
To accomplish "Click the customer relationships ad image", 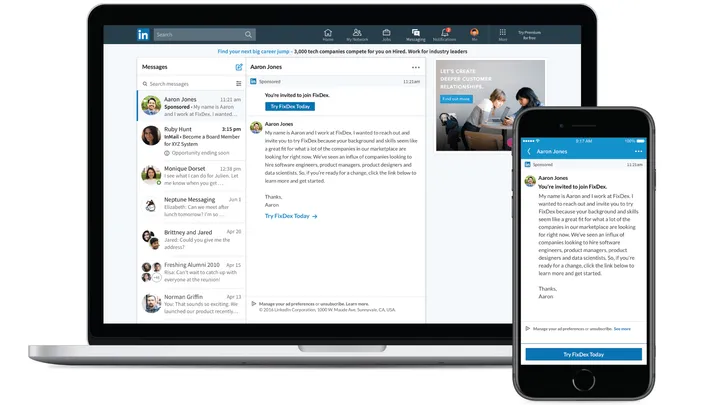I will 490,105.
